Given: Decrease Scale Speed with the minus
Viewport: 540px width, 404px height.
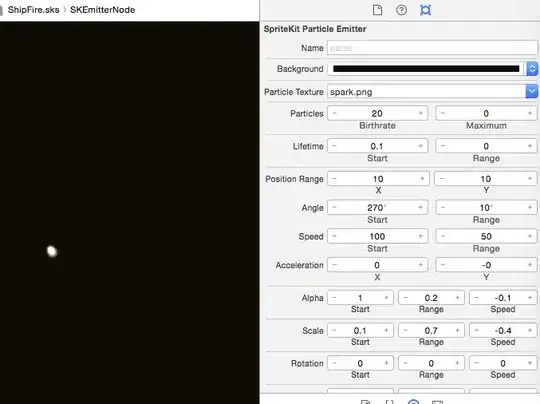Looking at the screenshot, I should click(x=476, y=331).
